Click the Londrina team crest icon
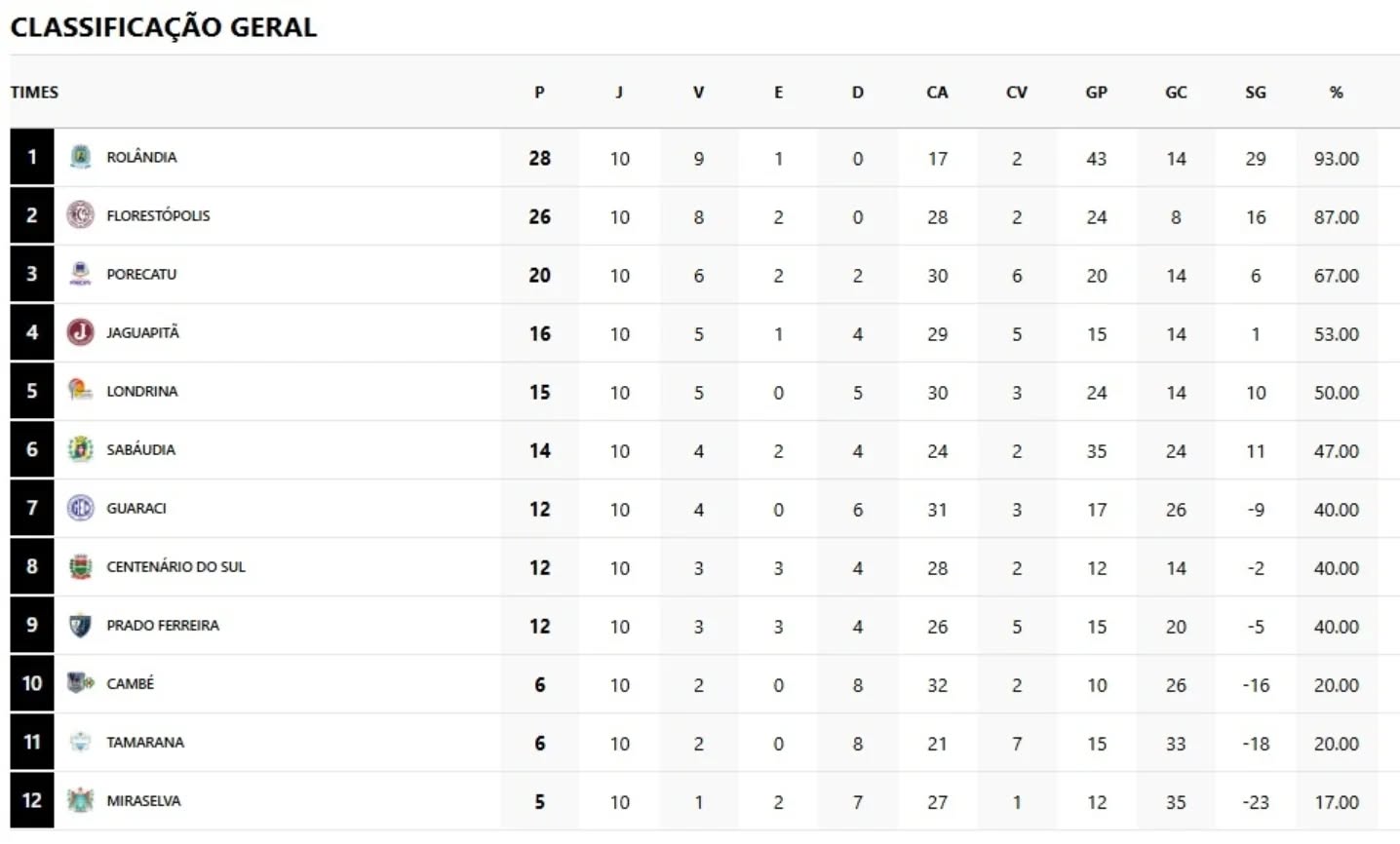1400x844 pixels. (x=81, y=391)
